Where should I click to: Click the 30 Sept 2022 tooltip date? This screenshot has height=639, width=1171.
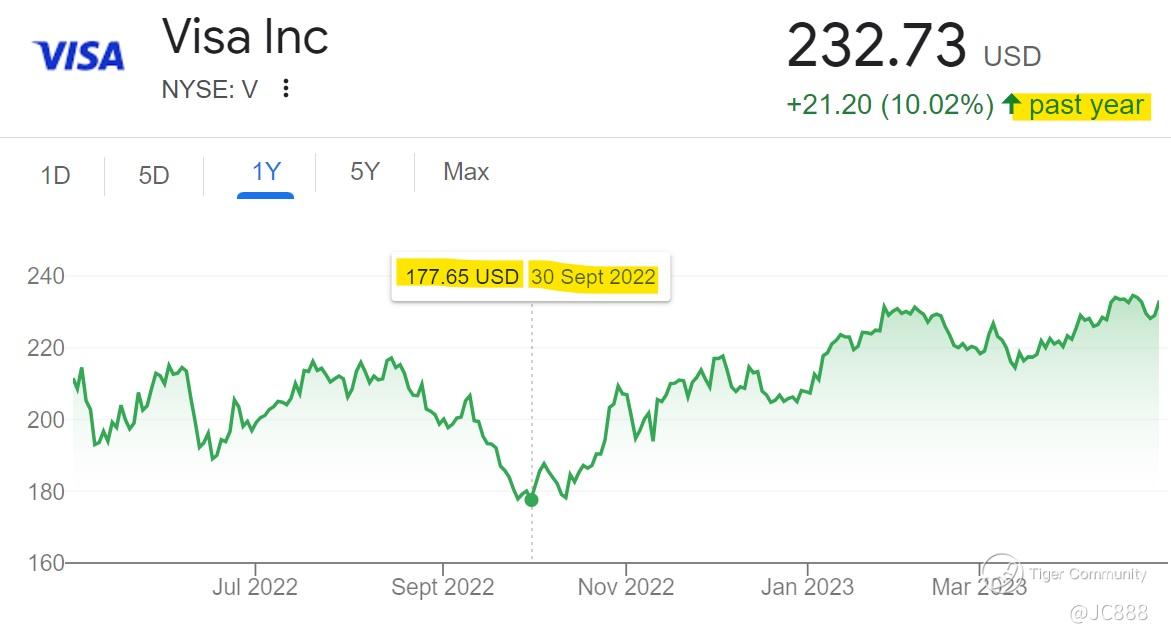[593, 277]
